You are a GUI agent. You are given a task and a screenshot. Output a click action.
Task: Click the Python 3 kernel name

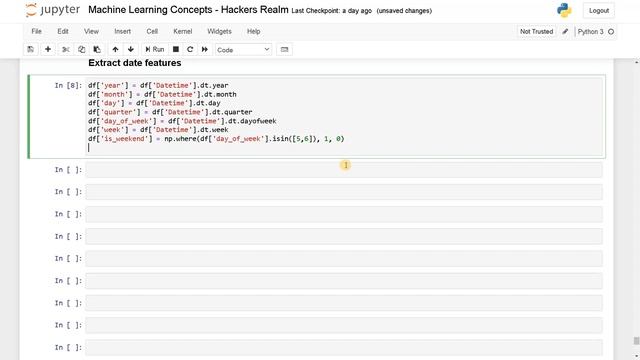pos(590,31)
